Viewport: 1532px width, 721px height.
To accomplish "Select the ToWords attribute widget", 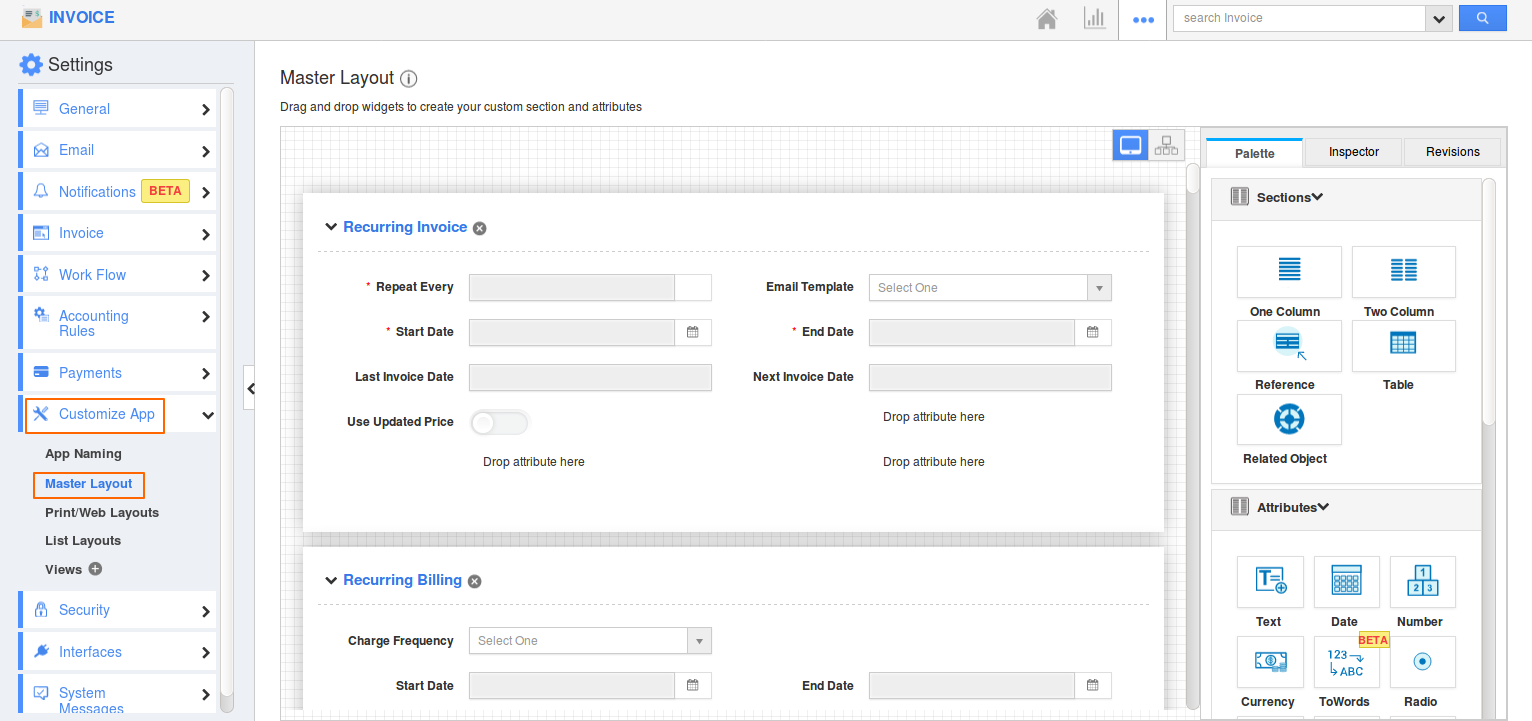I will (x=1347, y=662).
